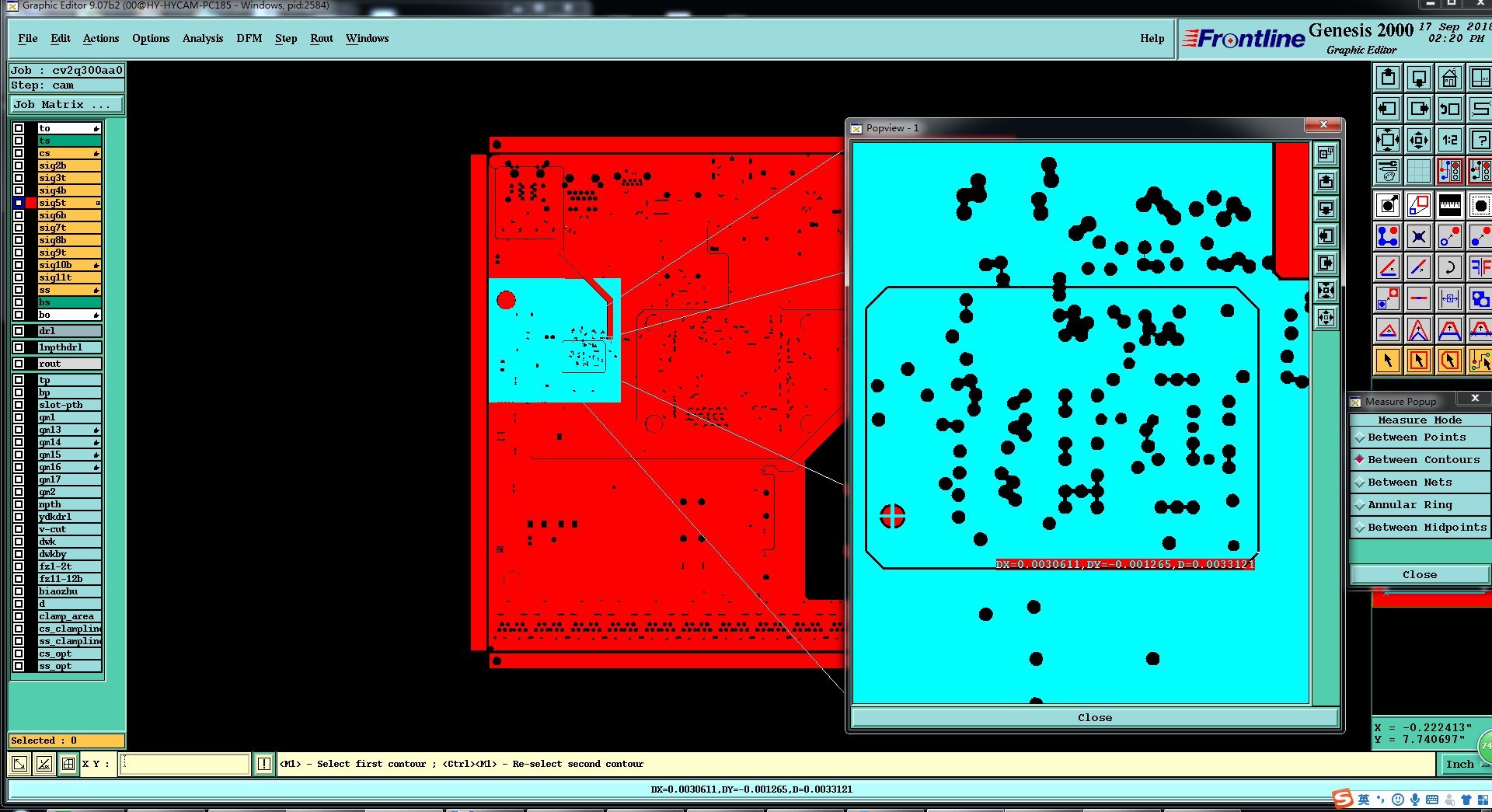Click the snap grid icon near XY field

point(68,764)
